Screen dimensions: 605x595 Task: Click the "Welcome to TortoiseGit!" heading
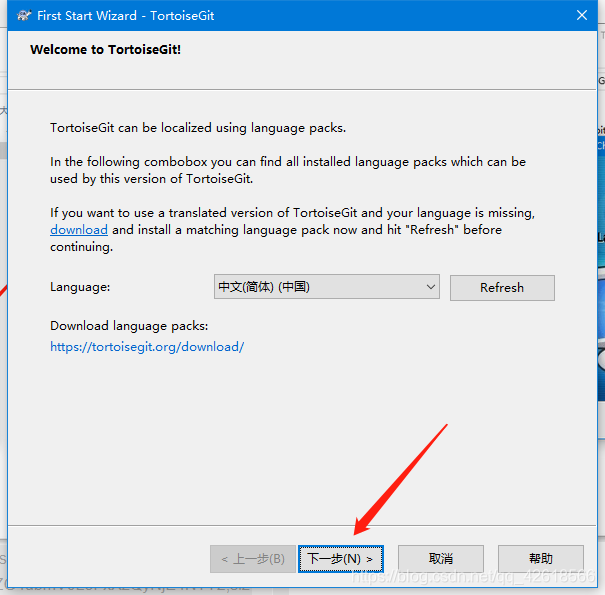[105, 49]
